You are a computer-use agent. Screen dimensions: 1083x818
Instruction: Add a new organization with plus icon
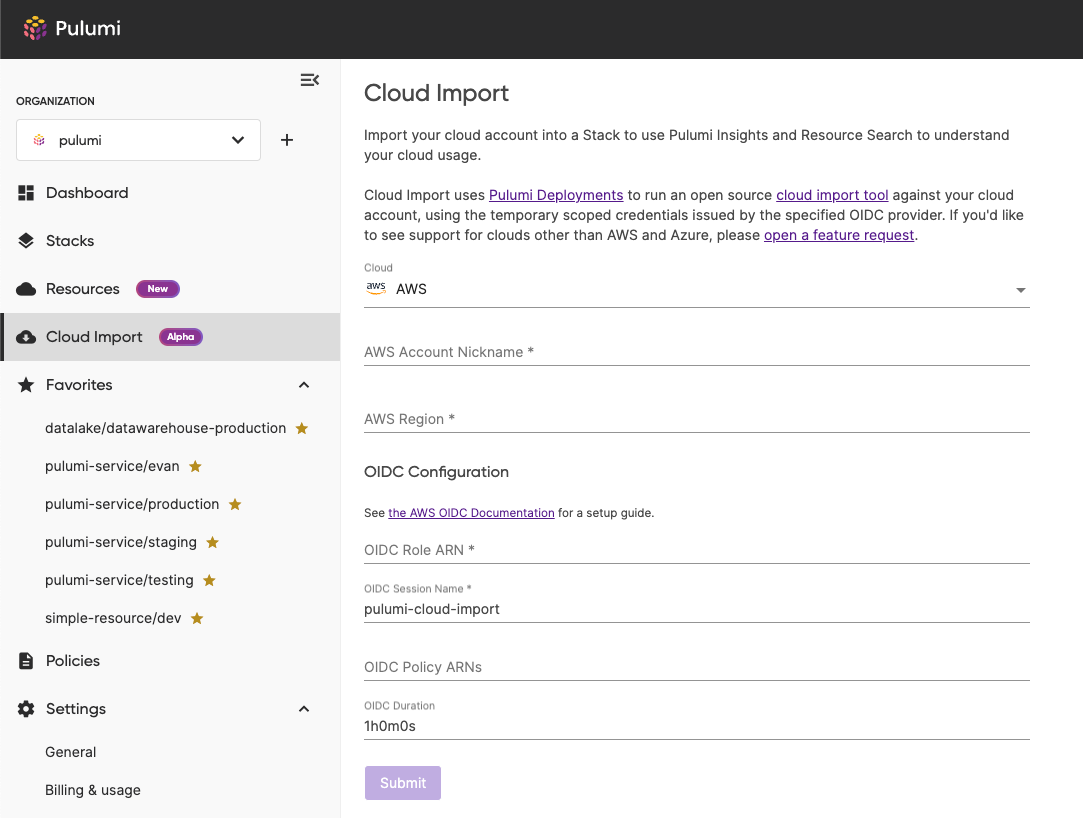287,140
